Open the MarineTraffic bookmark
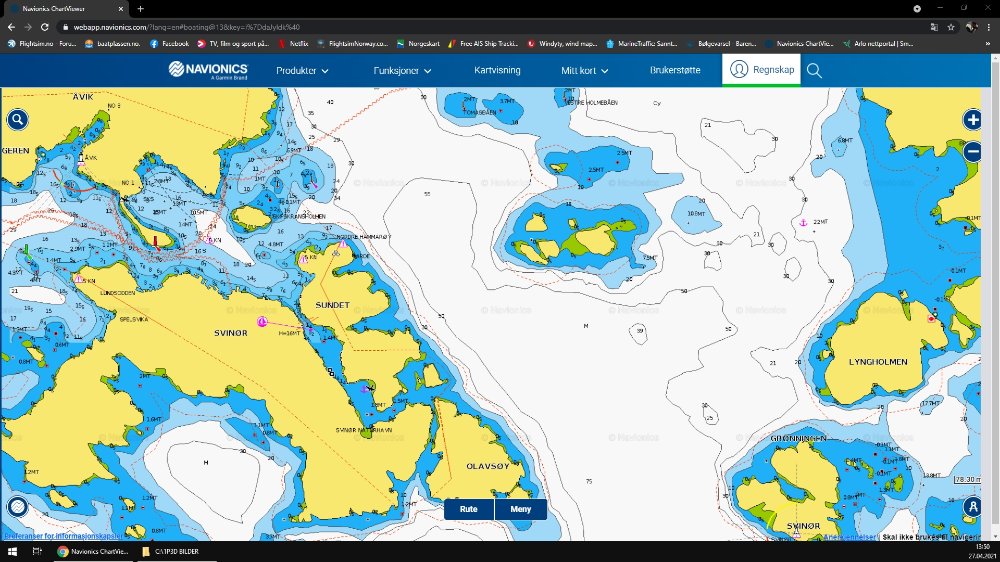This screenshot has height=562, width=1000. tap(642, 43)
